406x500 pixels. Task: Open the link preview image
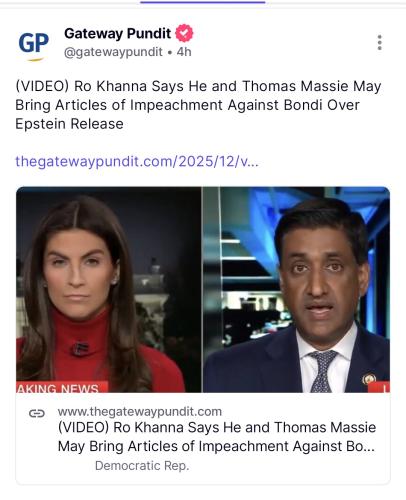[203, 289]
